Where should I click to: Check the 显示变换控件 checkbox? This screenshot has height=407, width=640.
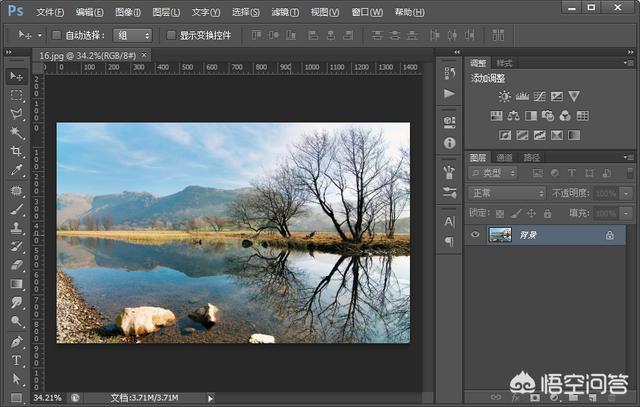pyautogui.click(x=171, y=35)
